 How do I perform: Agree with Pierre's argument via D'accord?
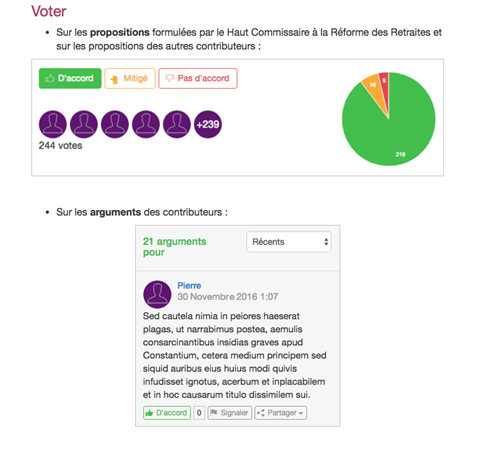(x=167, y=413)
